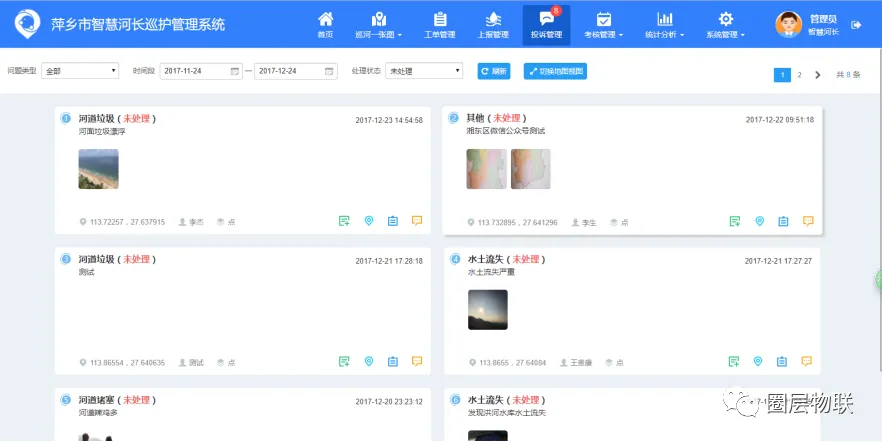Click timestamp 2017-12-21 17:28:18
Screen dimensions: 882x443
point(389,261)
